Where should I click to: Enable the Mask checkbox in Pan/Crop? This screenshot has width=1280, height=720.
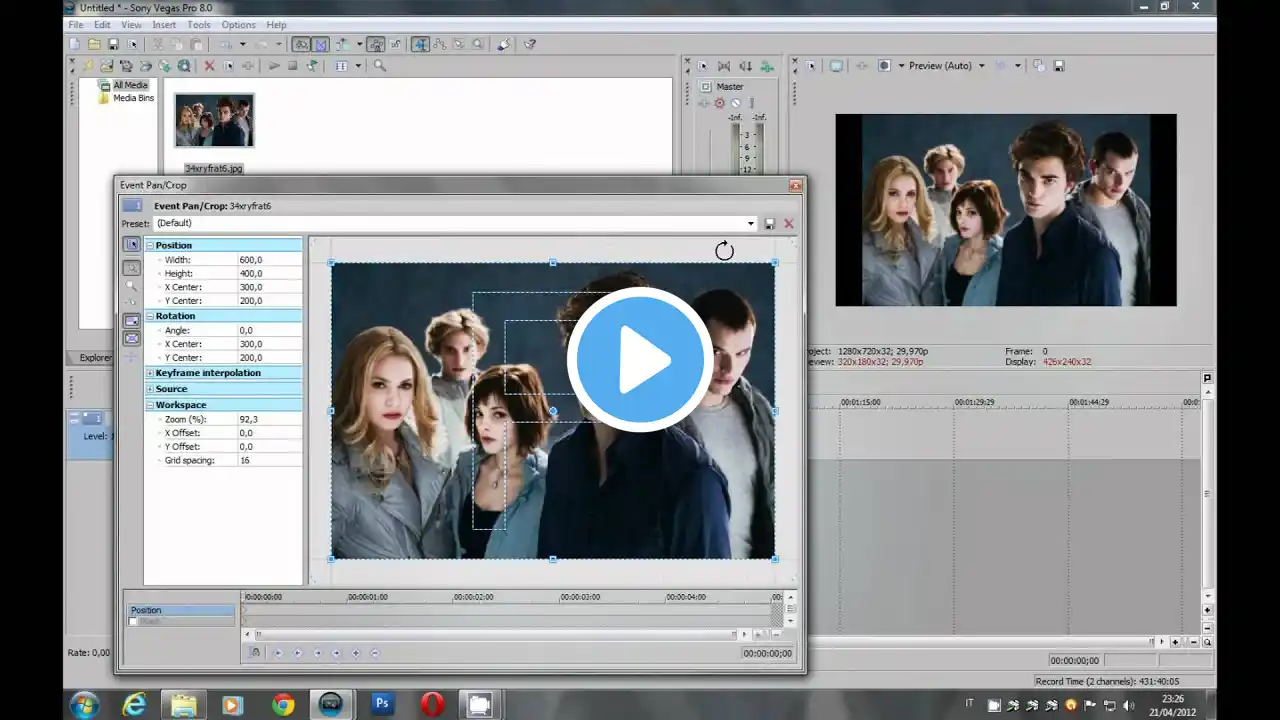click(133, 622)
